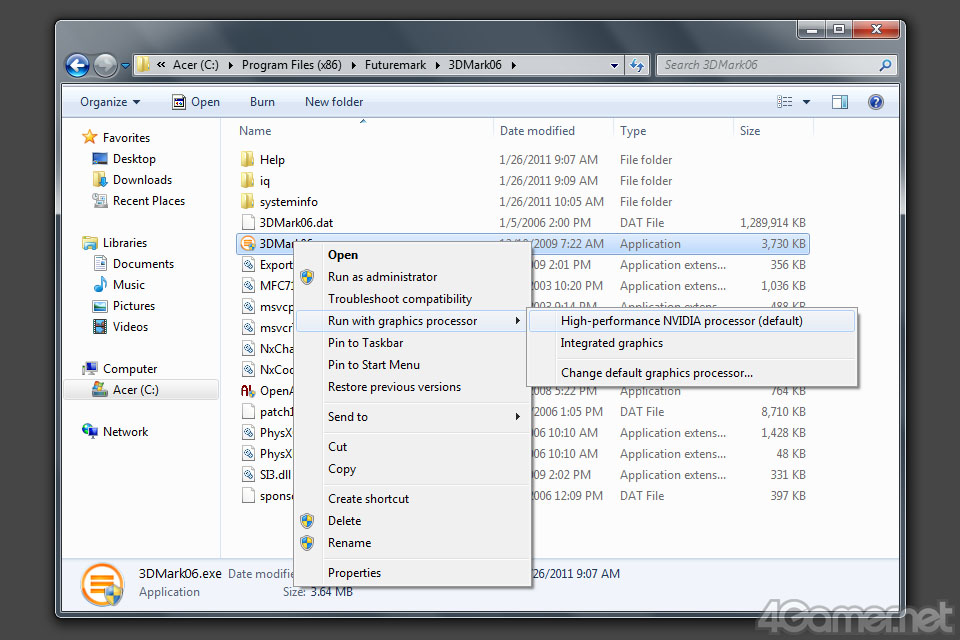Screen dimensions: 960x640
Task: Open the recent pages dropdown arrow
Action: click(125, 66)
